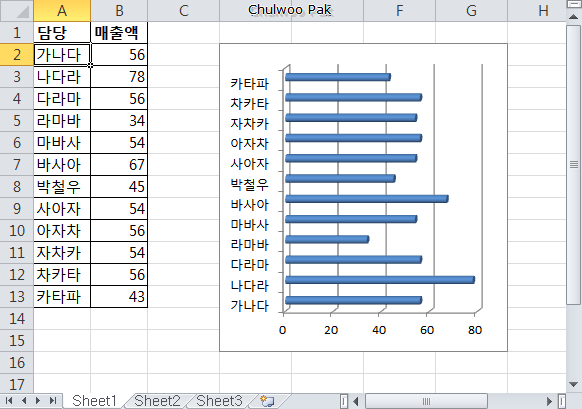Select cell with value 34

(x=119, y=121)
